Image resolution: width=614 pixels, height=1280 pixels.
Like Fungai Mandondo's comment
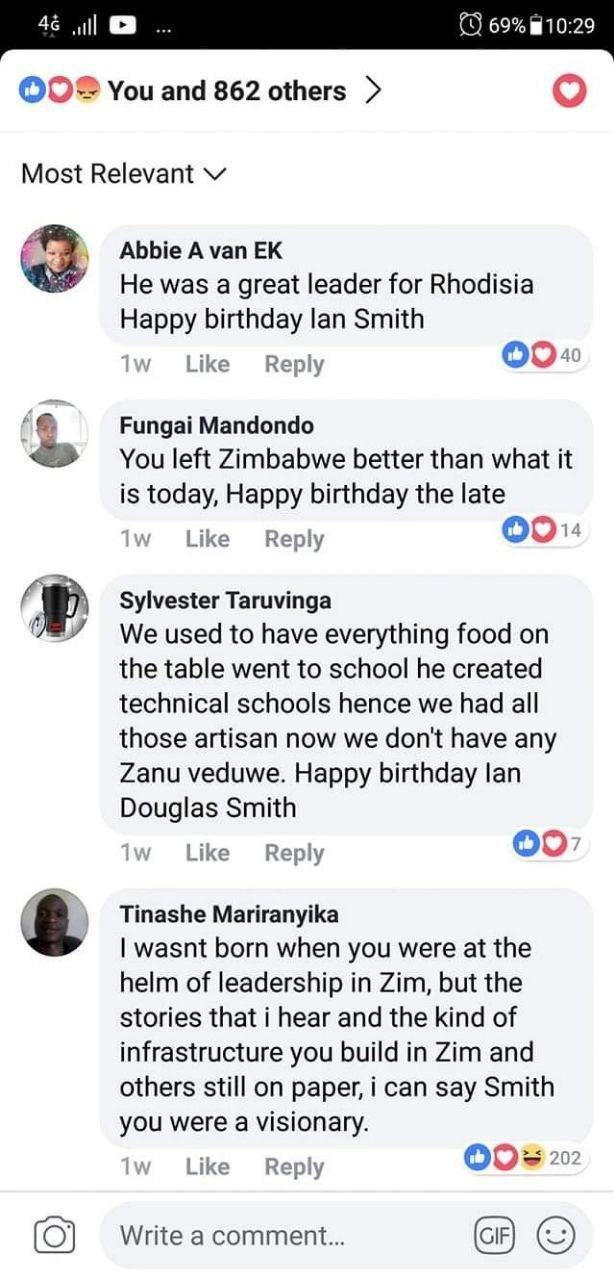coord(207,539)
